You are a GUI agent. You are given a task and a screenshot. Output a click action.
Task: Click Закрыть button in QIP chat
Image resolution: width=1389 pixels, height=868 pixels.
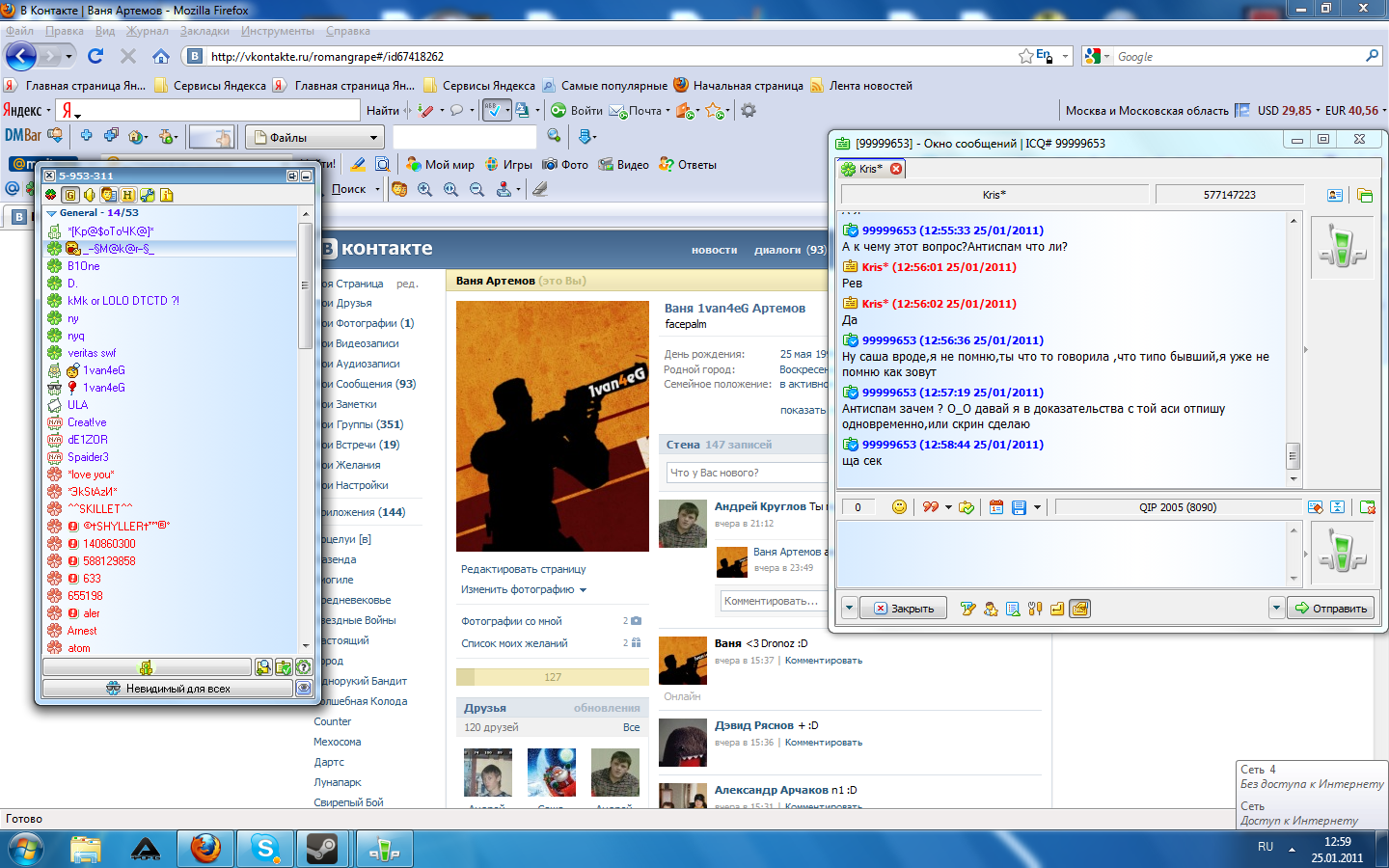point(904,609)
